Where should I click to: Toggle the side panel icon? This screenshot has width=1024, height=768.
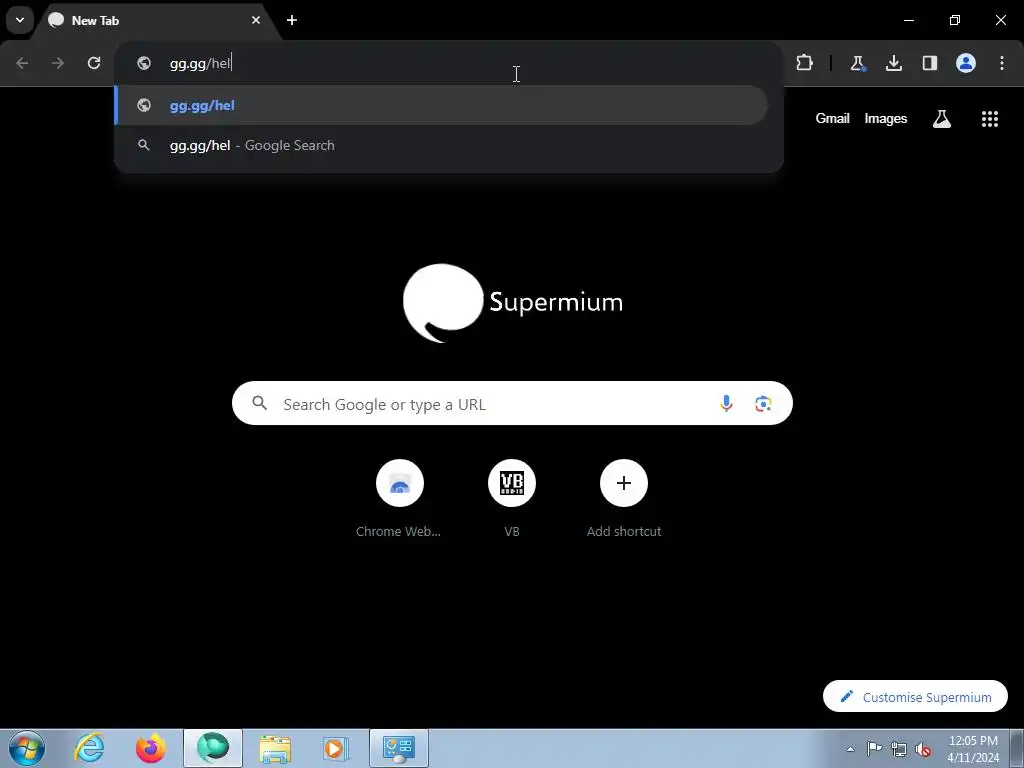[930, 63]
